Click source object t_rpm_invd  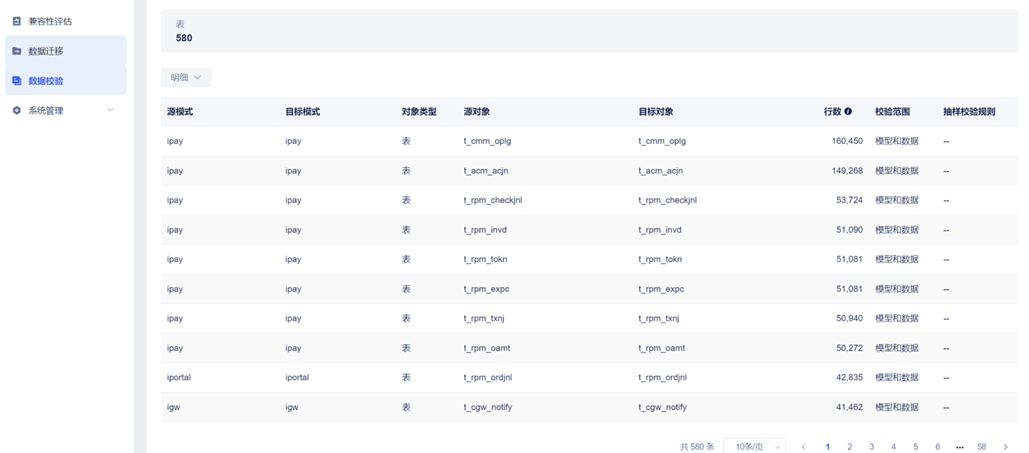[x=485, y=230]
